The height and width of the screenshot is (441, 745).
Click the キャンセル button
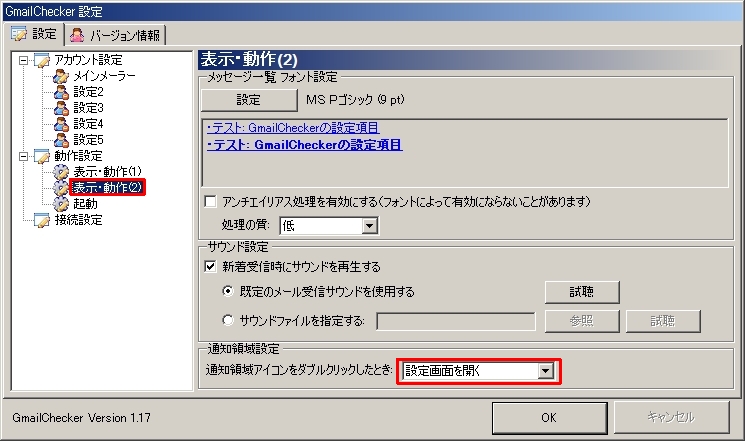click(x=671, y=418)
